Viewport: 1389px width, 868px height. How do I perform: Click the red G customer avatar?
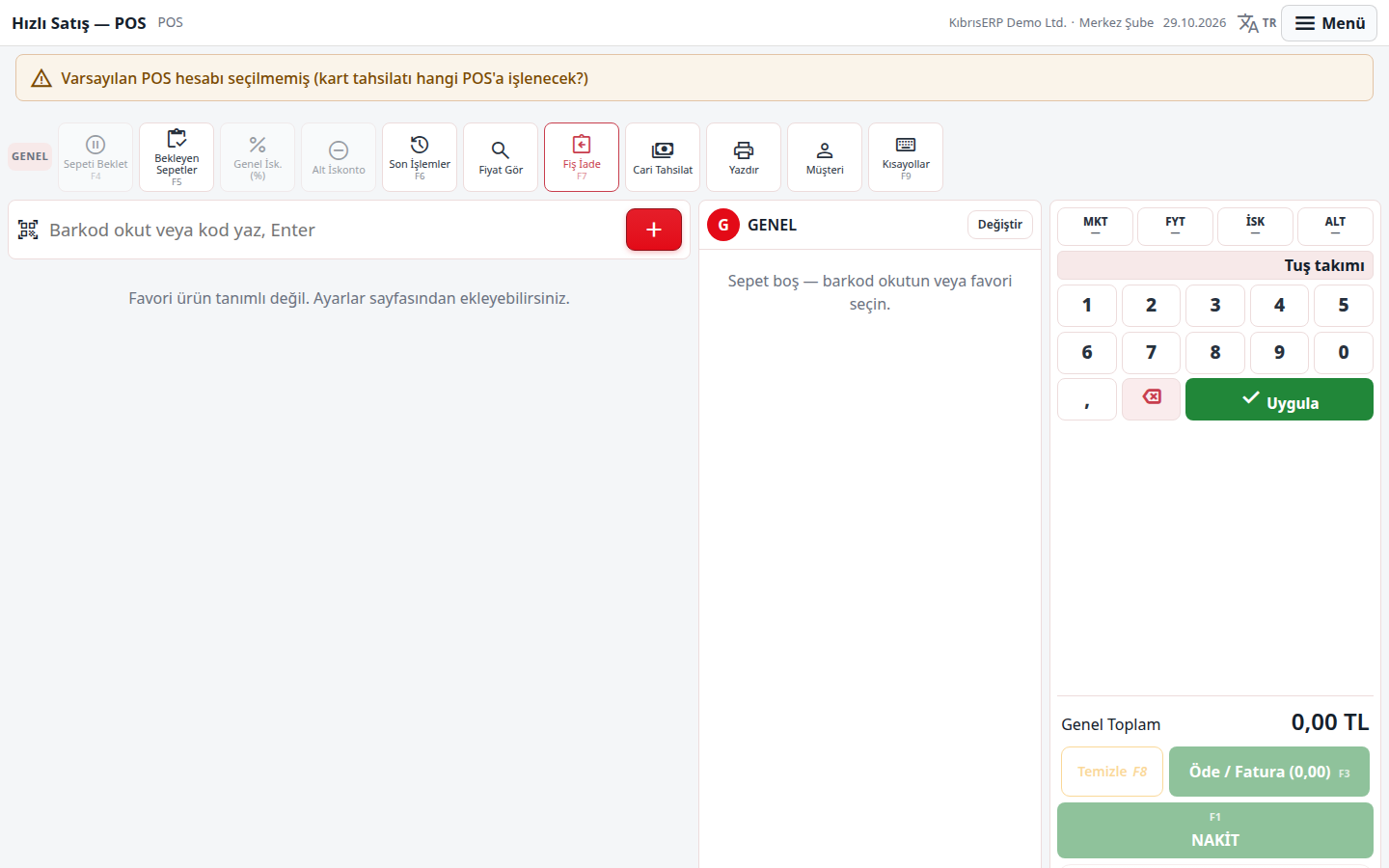[x=723, y=225]
